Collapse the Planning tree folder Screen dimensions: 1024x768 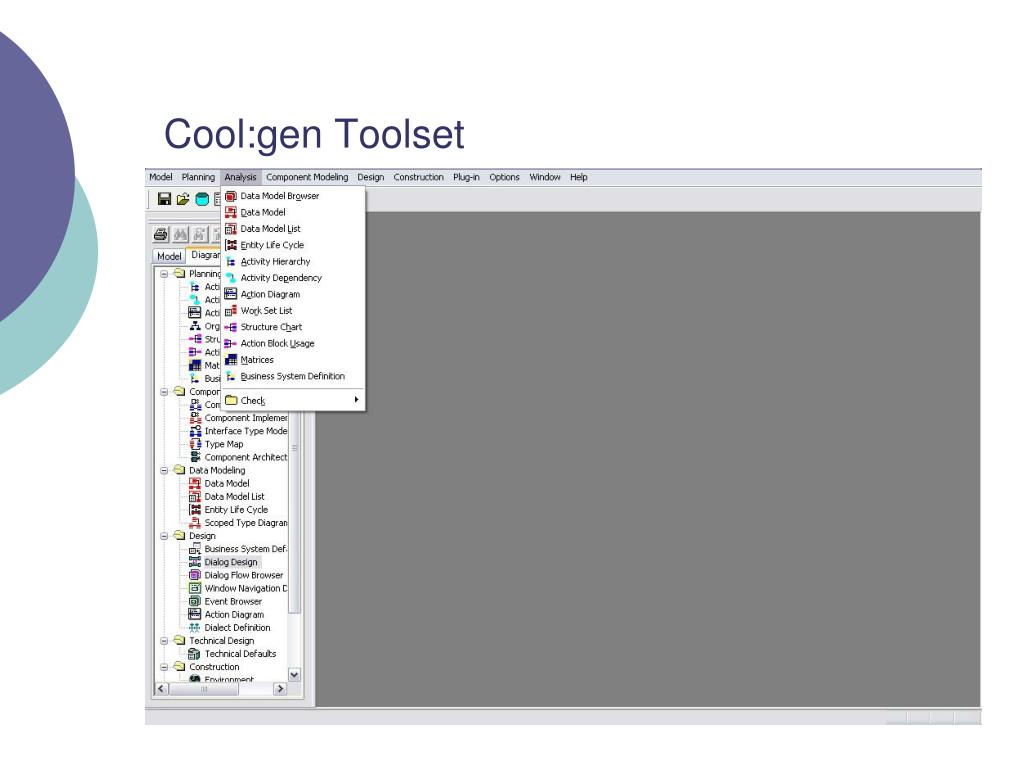(165, 274)
